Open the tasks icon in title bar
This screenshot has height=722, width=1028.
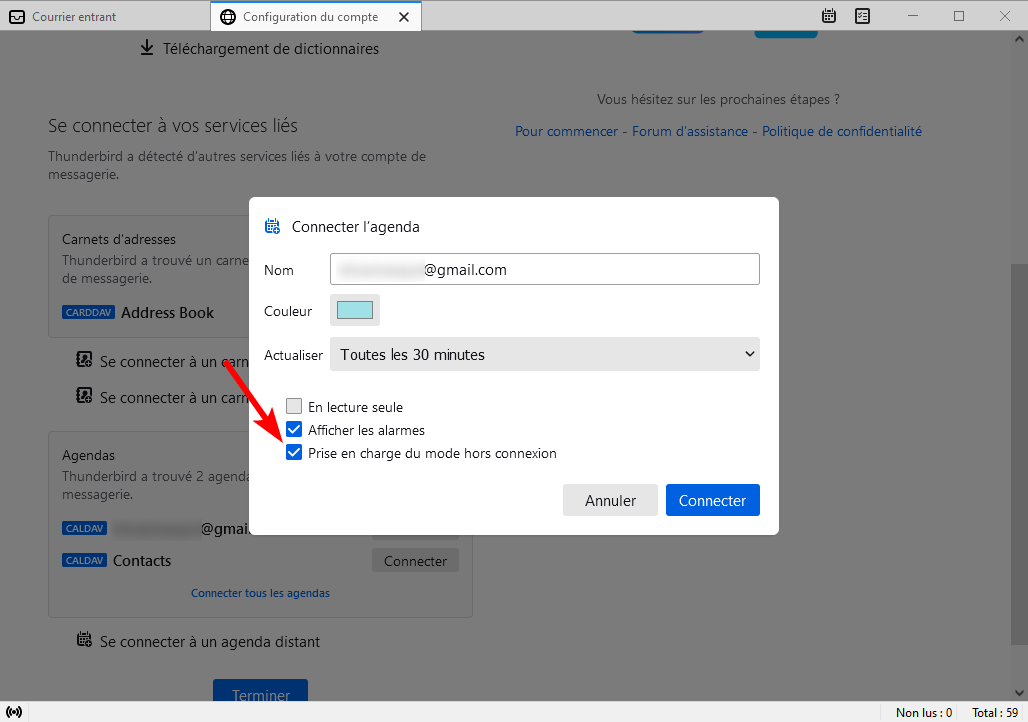tap(862, 16)
